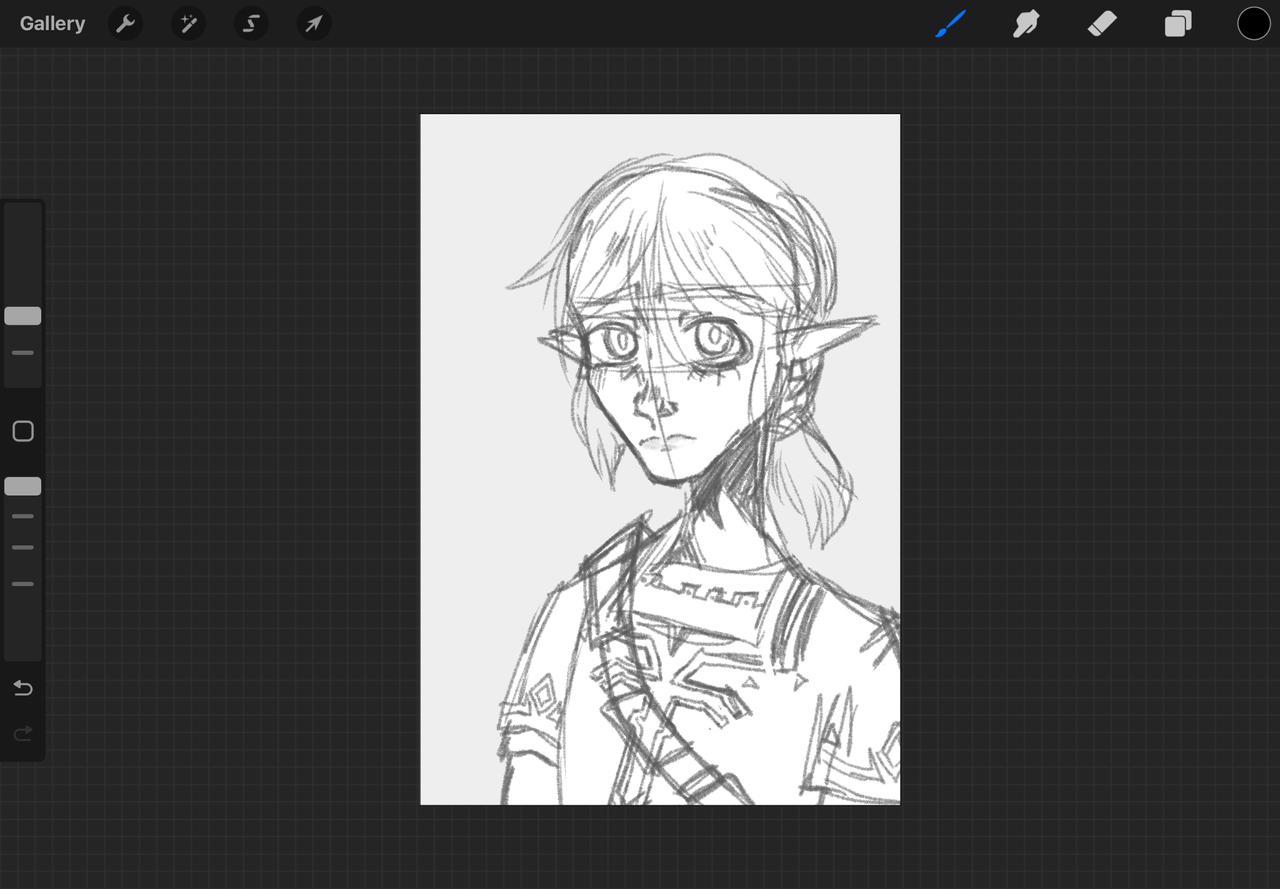Return to the Gallery
Viewport: 1280px width, 889px height.
(52, 24)
